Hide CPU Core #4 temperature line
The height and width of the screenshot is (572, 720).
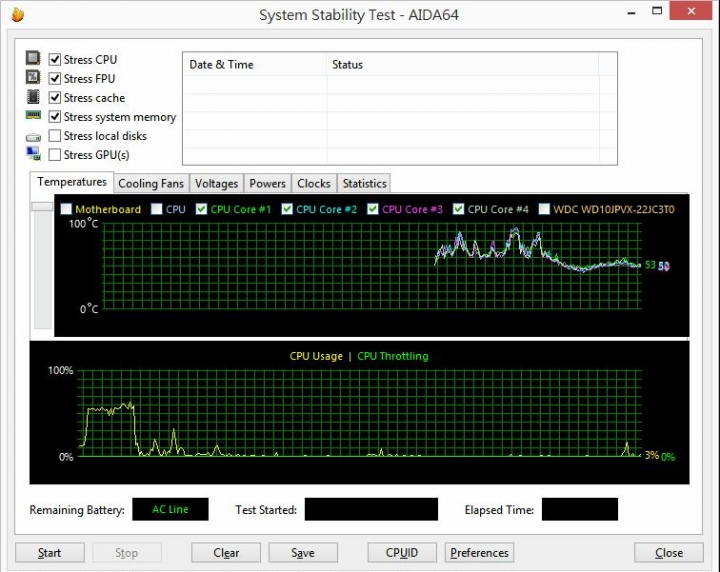click(x=458, y=209)
